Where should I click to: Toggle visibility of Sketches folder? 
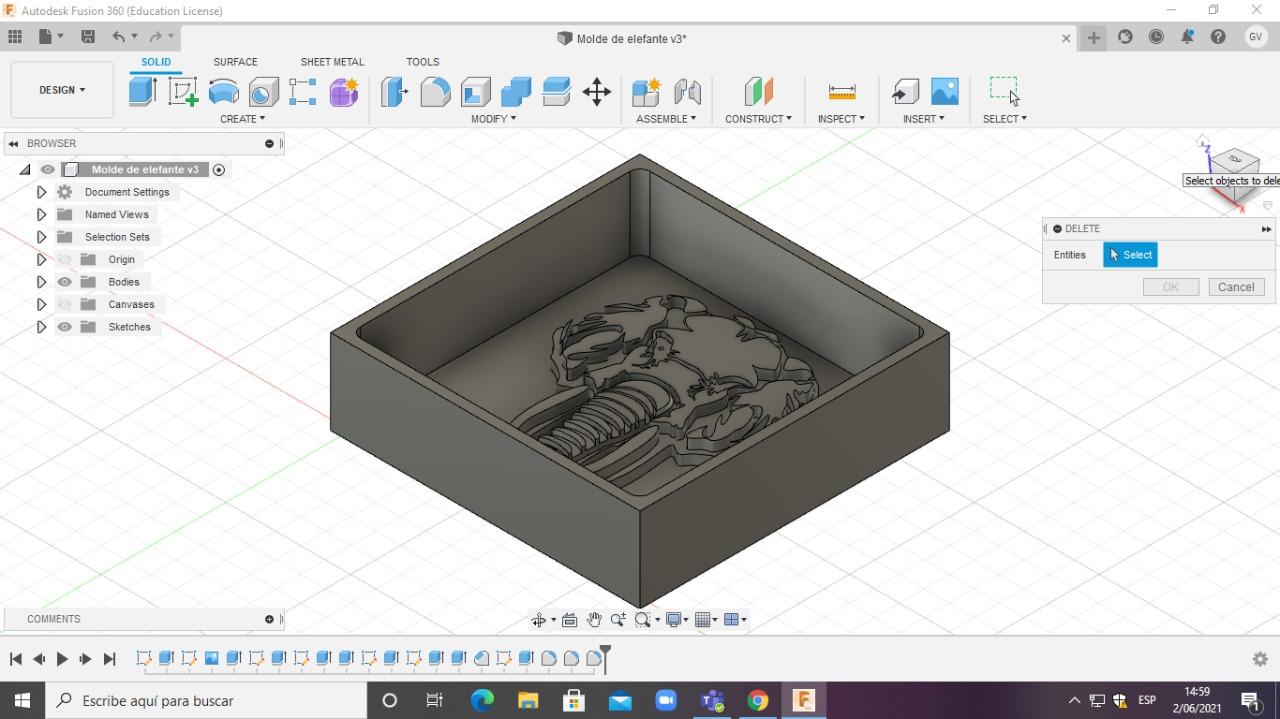(x=65, y=327)
